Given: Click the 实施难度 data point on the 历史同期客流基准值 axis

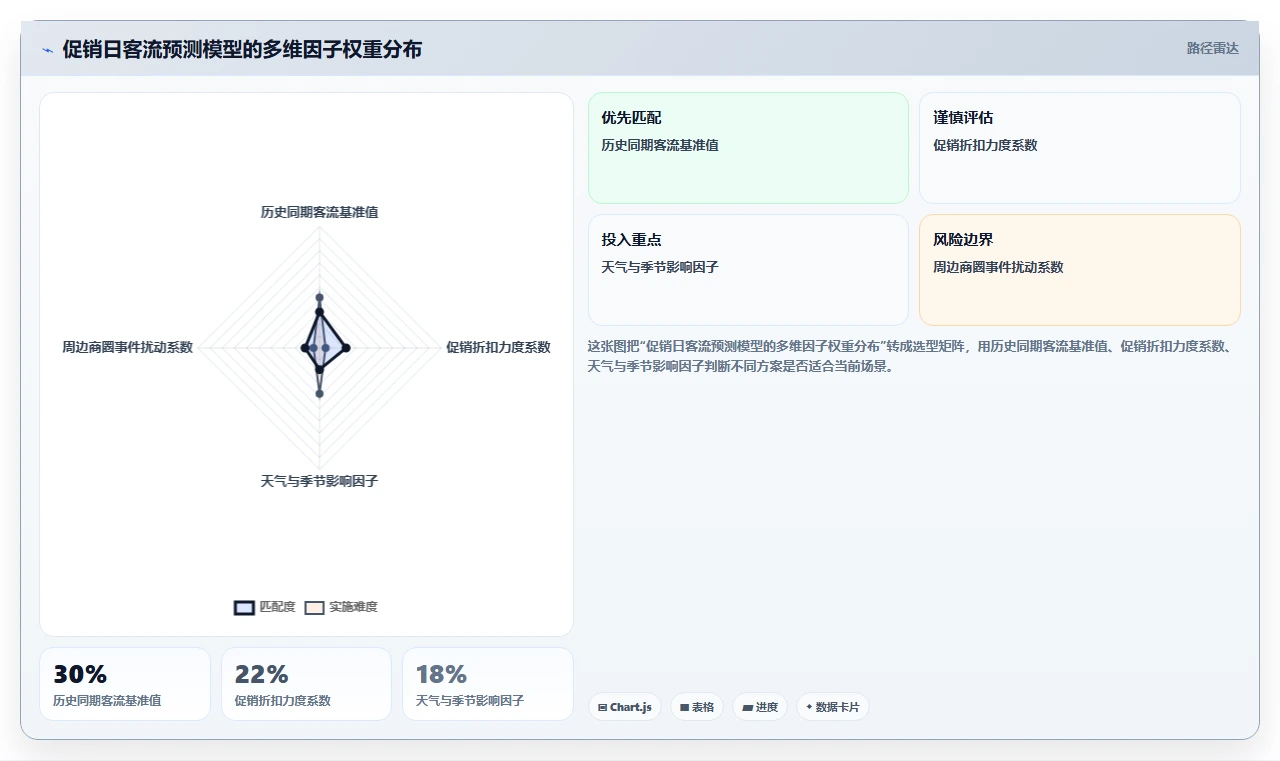Looking at the screenshot, I should coord(319,297).
